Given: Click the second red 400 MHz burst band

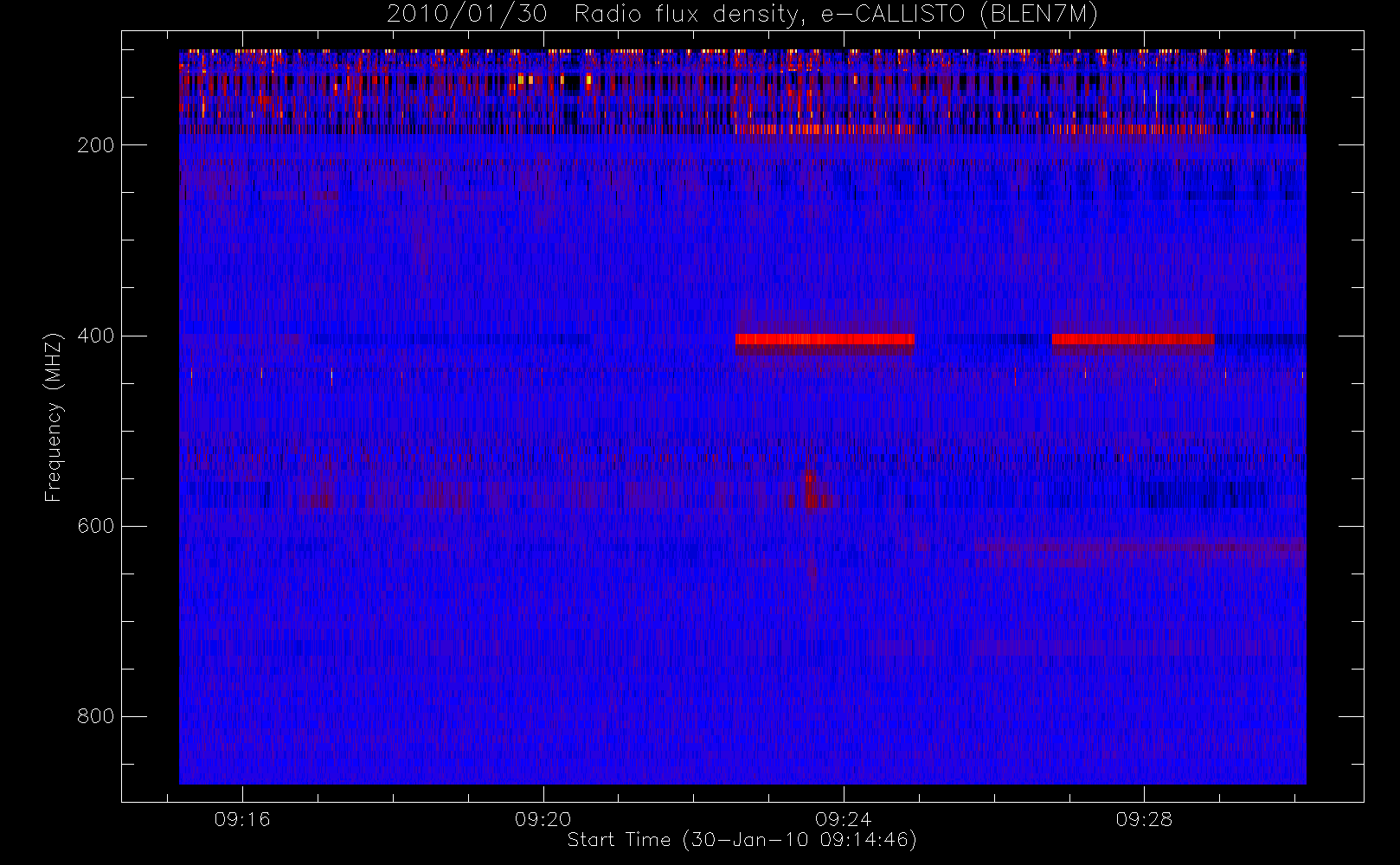Looking at the screenshot, I should (x=1133, y=339).
